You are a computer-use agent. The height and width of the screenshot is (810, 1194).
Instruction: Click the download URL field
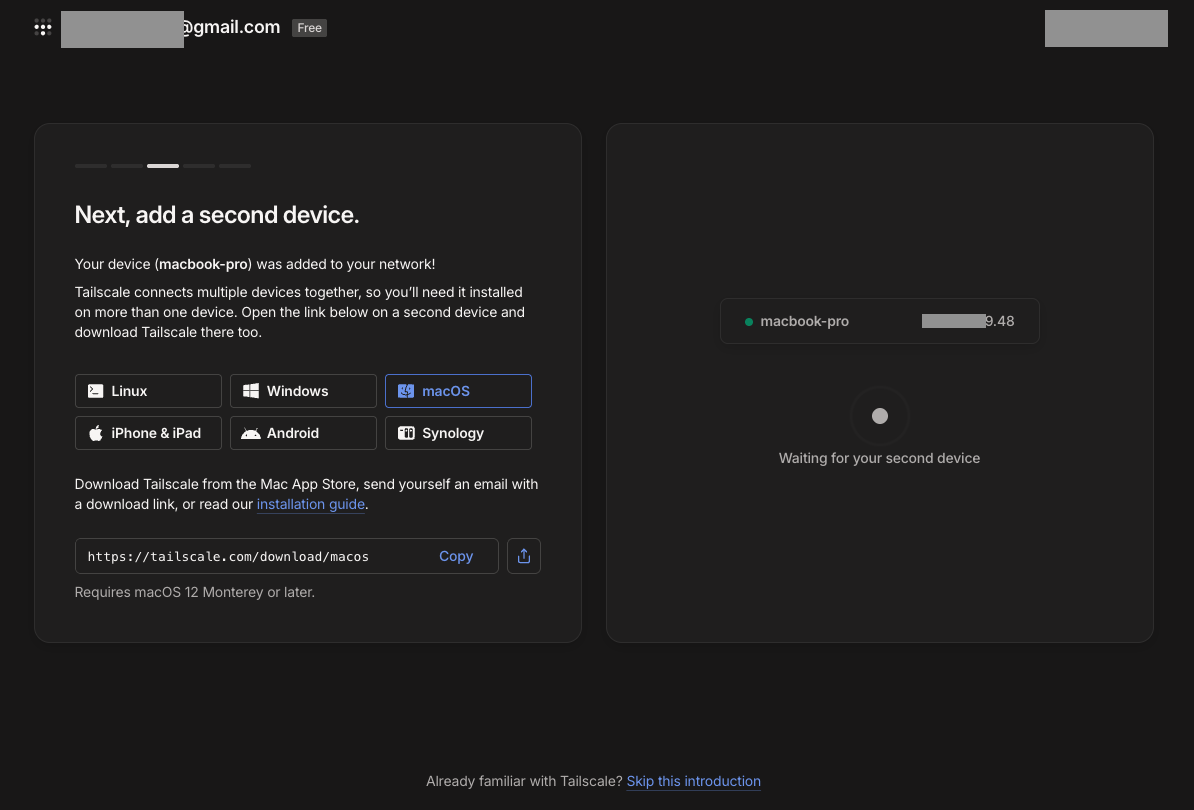tap(287, 556)
